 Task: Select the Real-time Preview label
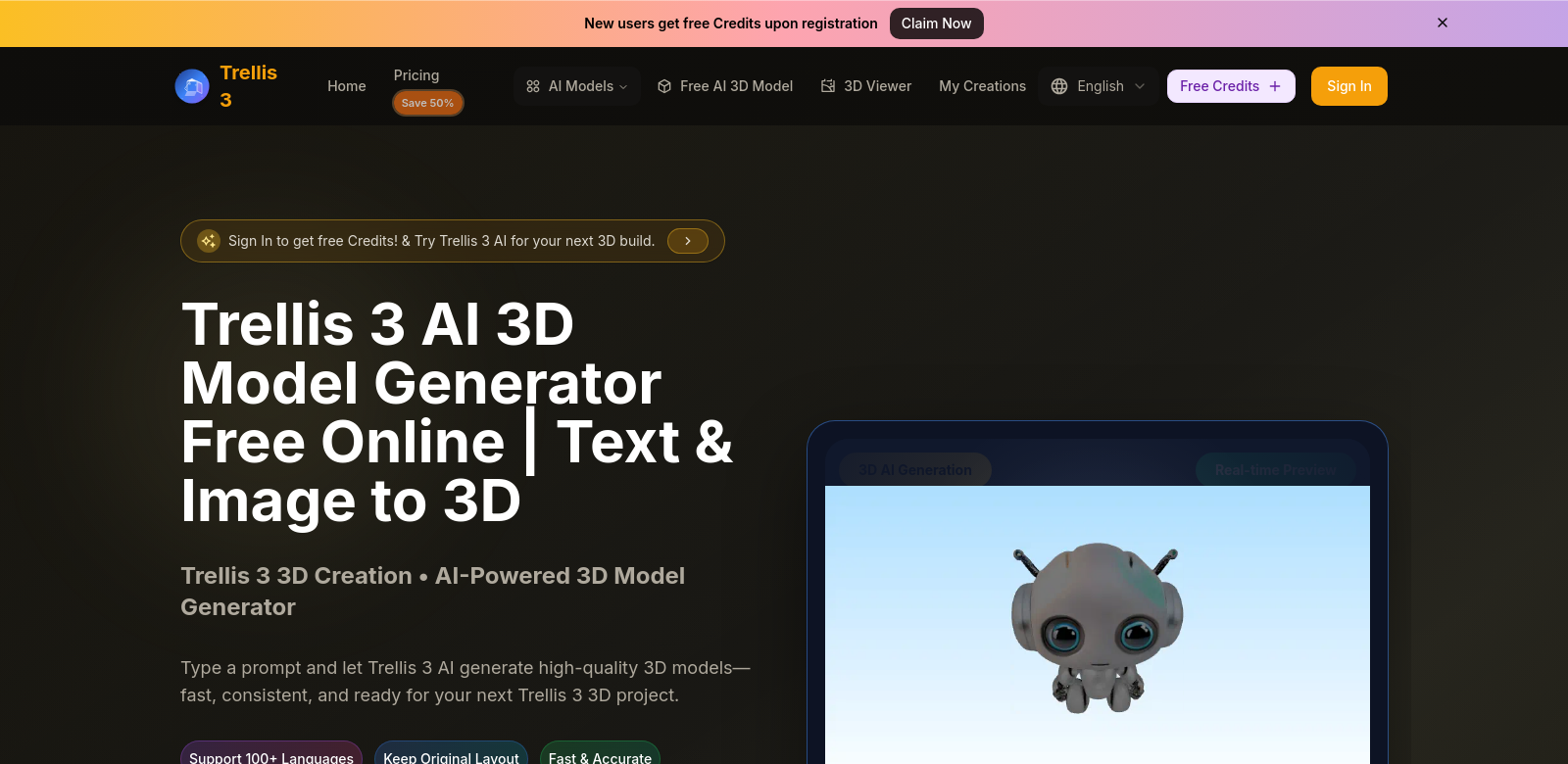1276,470
